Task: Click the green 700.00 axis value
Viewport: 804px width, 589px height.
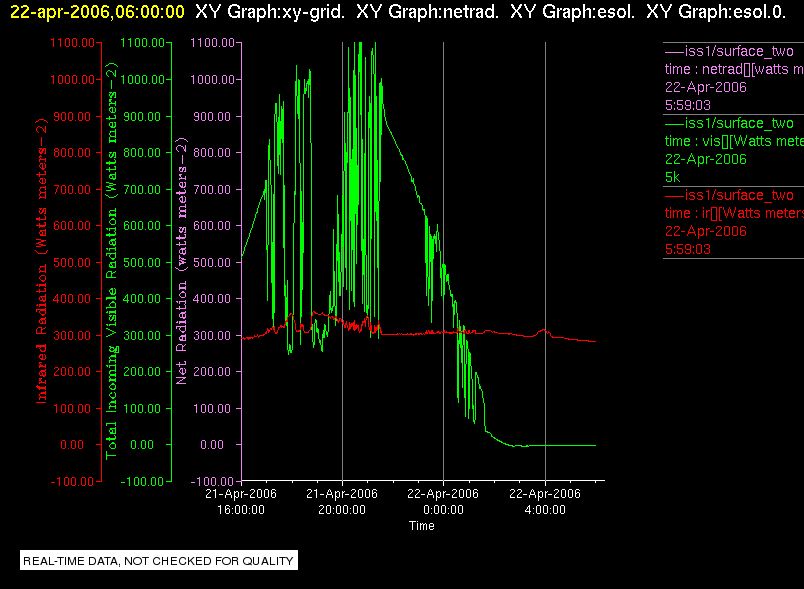Action: coord(142,190)
